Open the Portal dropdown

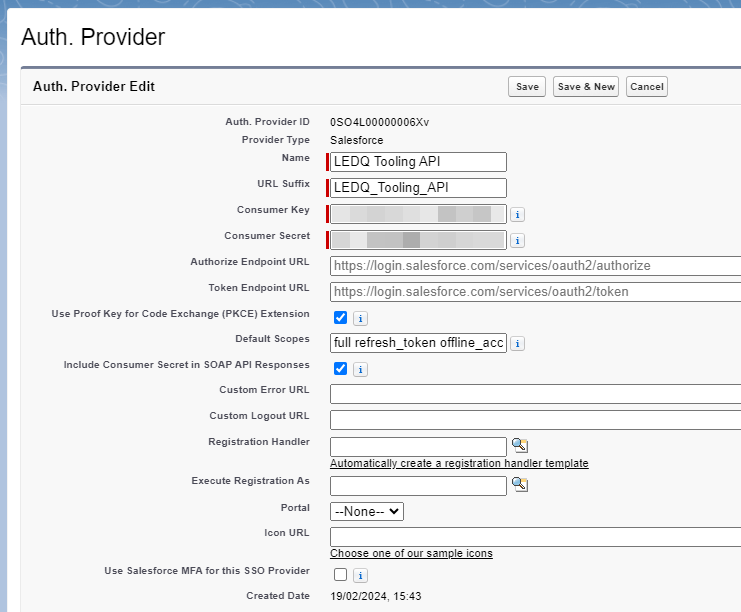[x=367, y=511]
